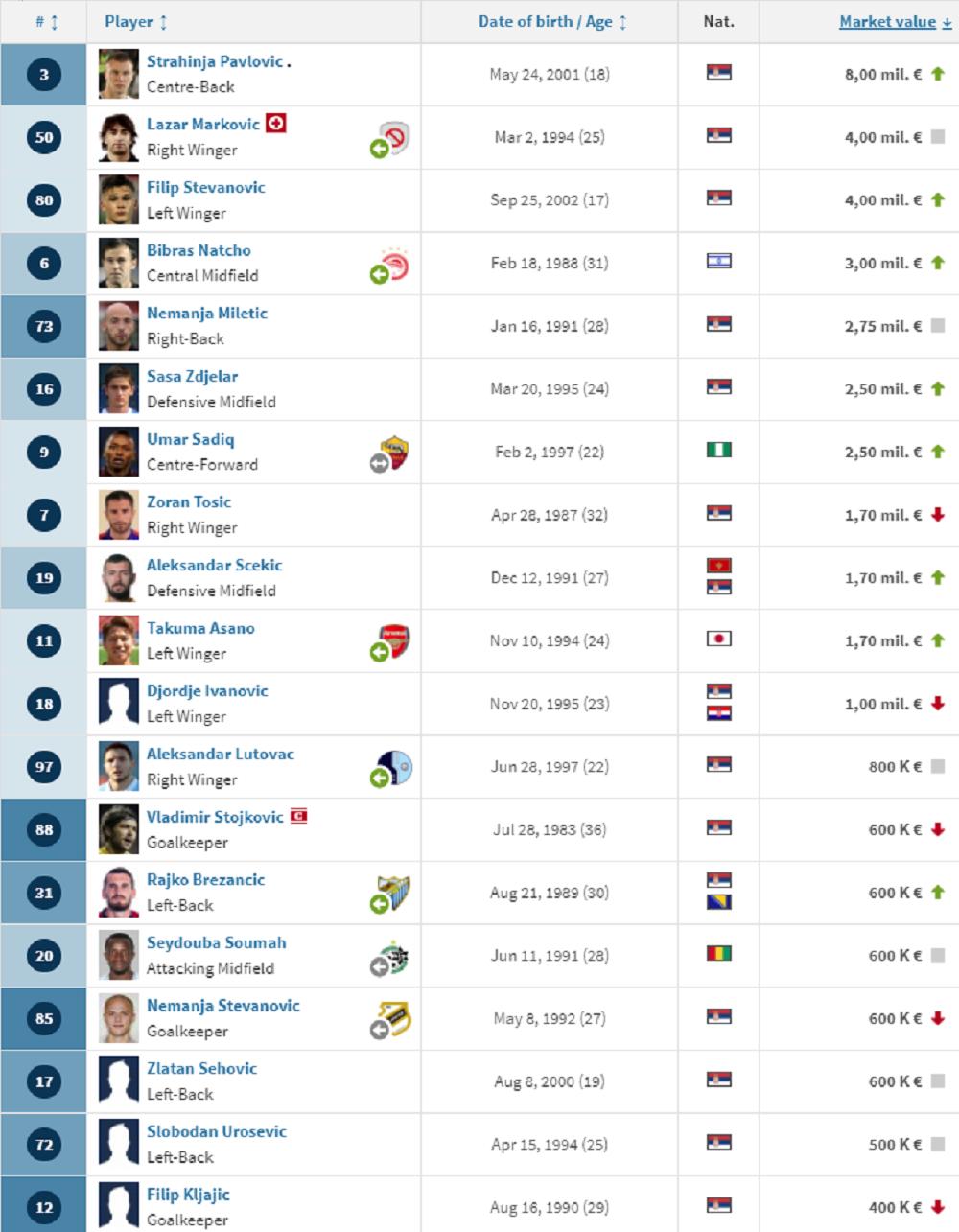The image size is (959, 1232).
Task: Click the Turkish flag icon beside Vladimir Stojkovic
Action: 298,817
